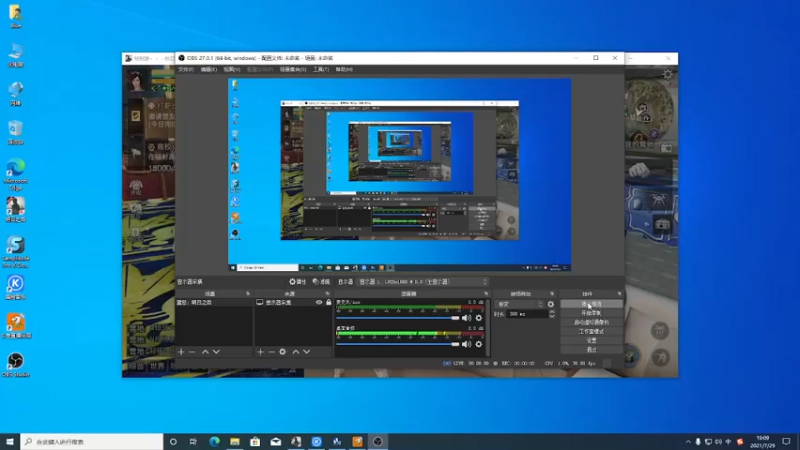Remove the selected scene with the minus icon
Image resolution: width=800 pixels, height=450 pixels.
point(192,352)
